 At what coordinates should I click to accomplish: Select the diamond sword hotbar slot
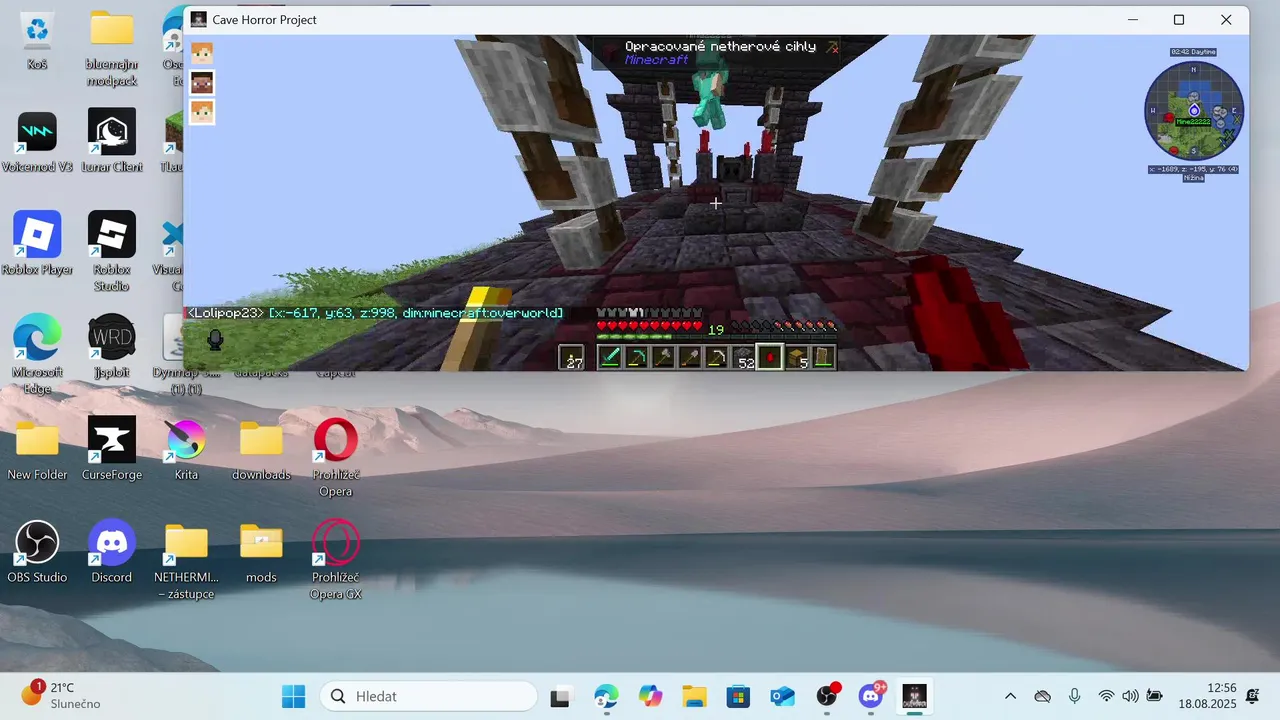[x=610, y=357]
